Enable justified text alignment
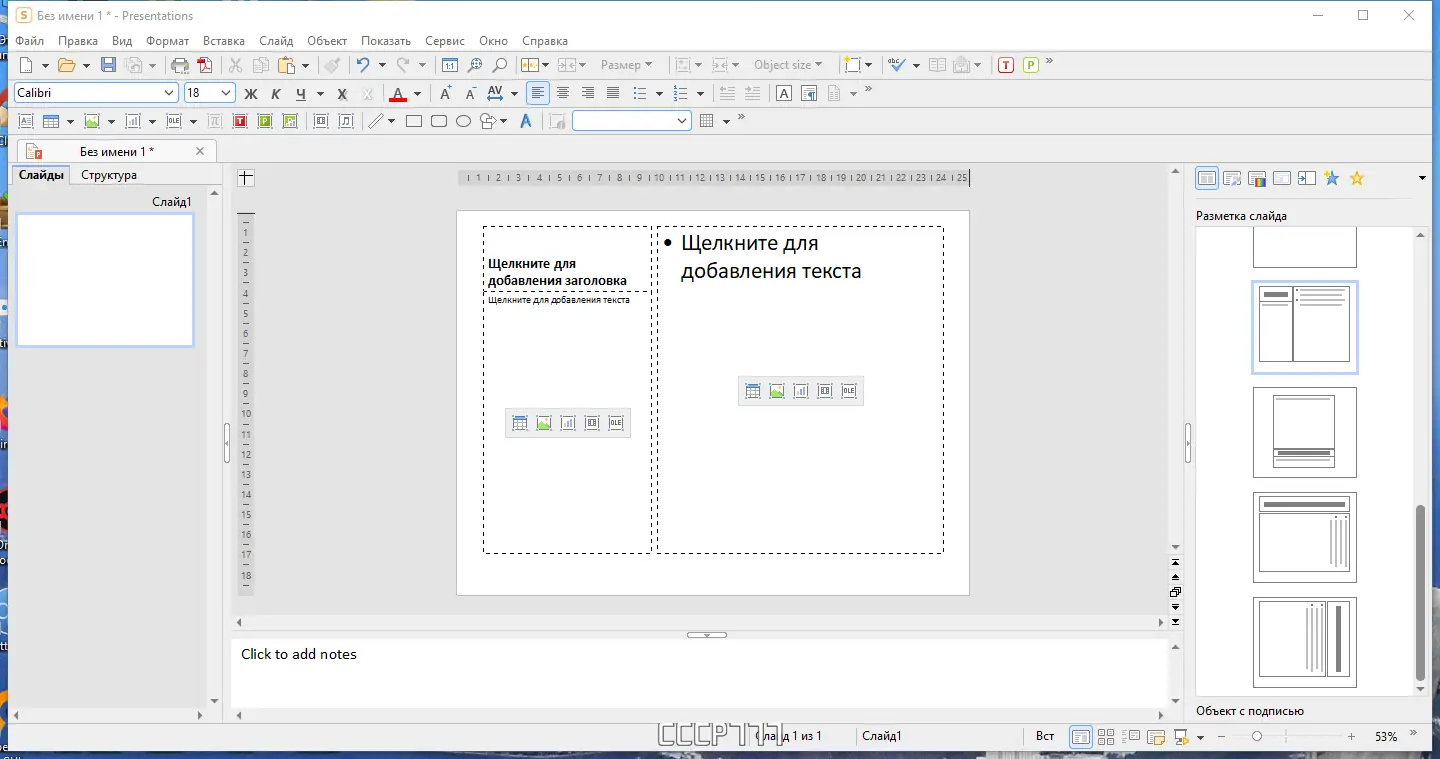The width and height of the screenshot is (1440, 759). tap(613, 93)
